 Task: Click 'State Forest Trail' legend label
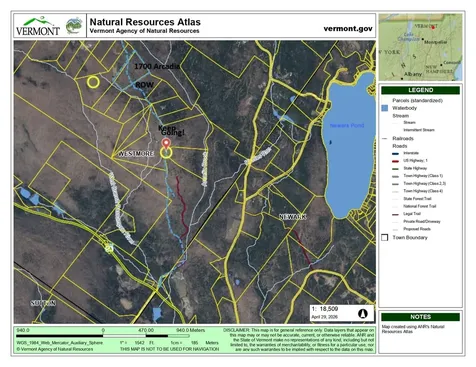(x=417, y=199)
